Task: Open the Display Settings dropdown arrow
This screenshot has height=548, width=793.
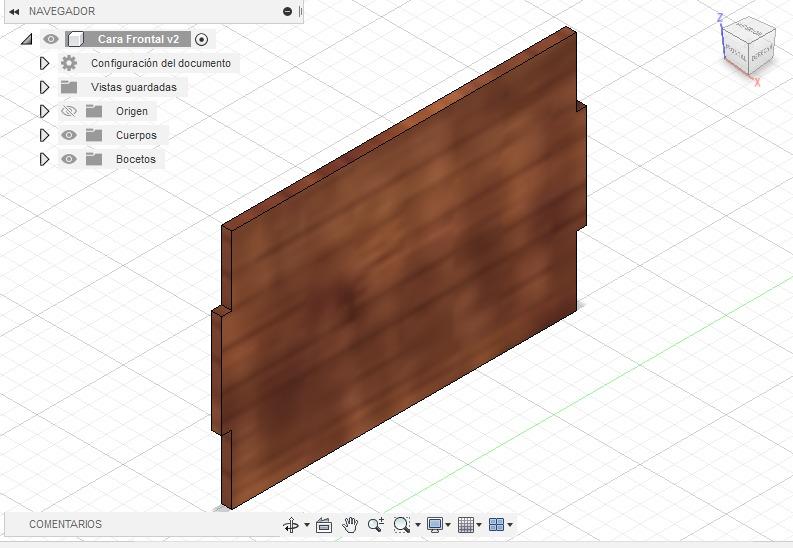Action: point(448,525)
